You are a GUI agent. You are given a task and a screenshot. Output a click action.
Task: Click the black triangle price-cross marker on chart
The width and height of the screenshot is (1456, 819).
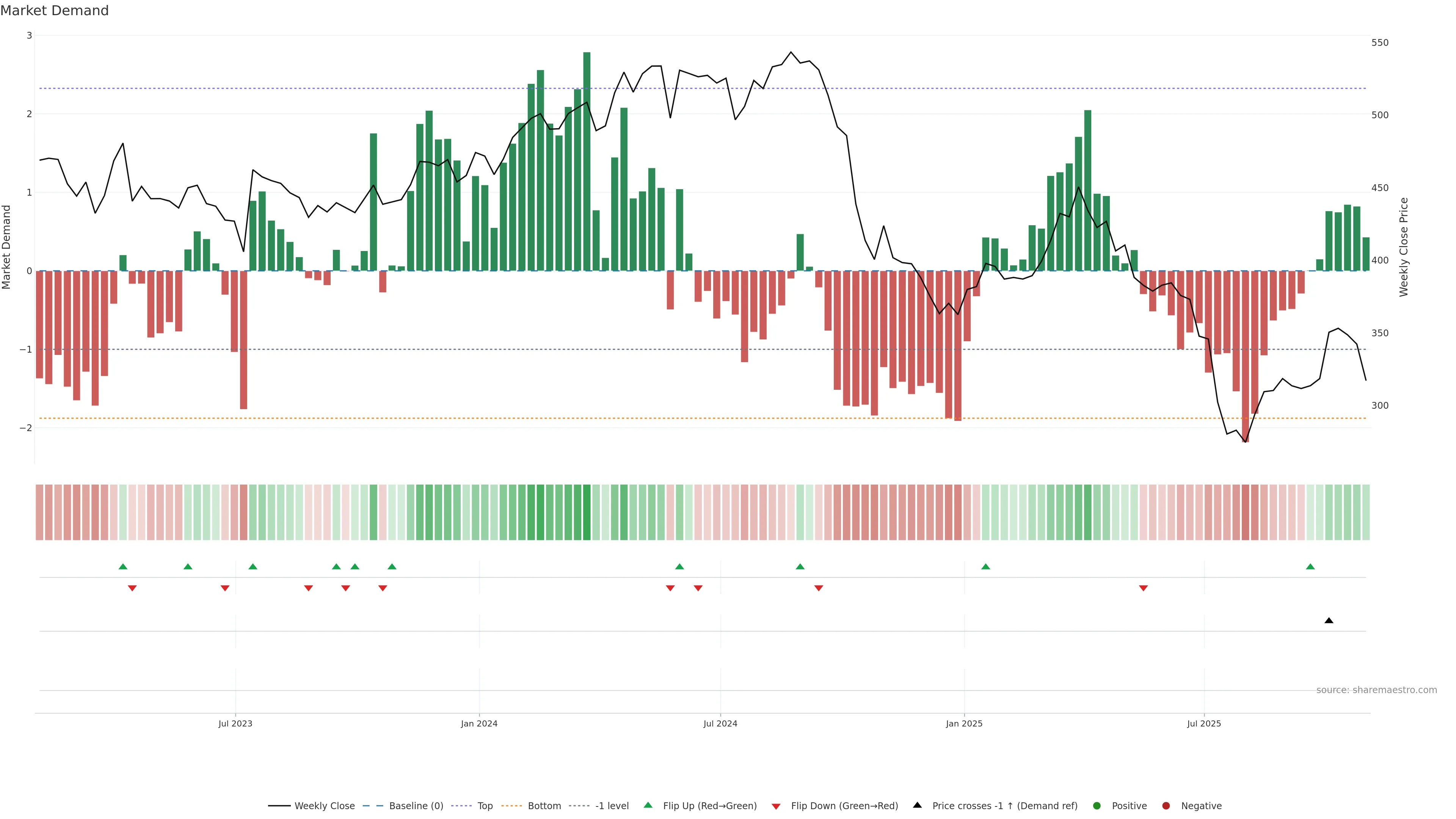coord(1329,621)
